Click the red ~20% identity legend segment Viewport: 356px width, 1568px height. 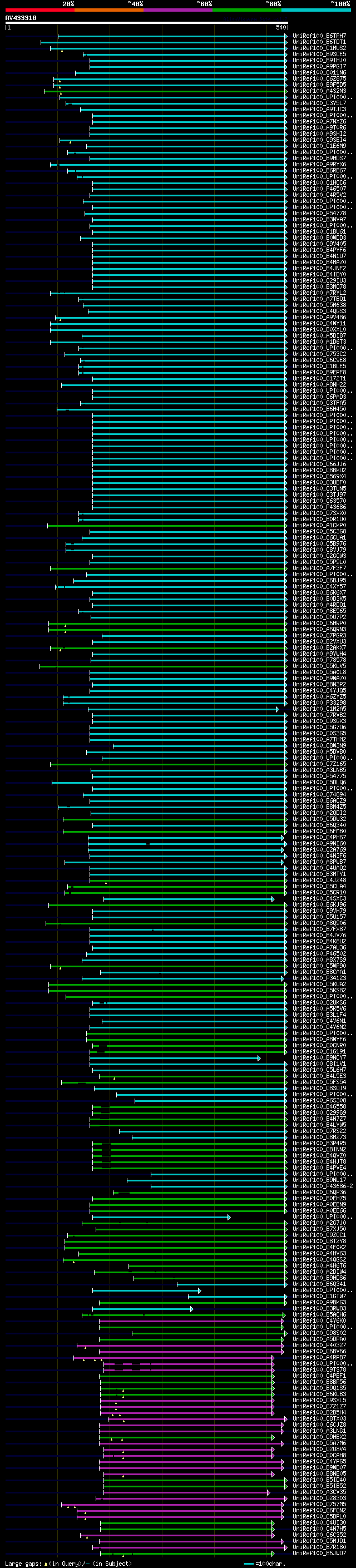pos(39,11)
